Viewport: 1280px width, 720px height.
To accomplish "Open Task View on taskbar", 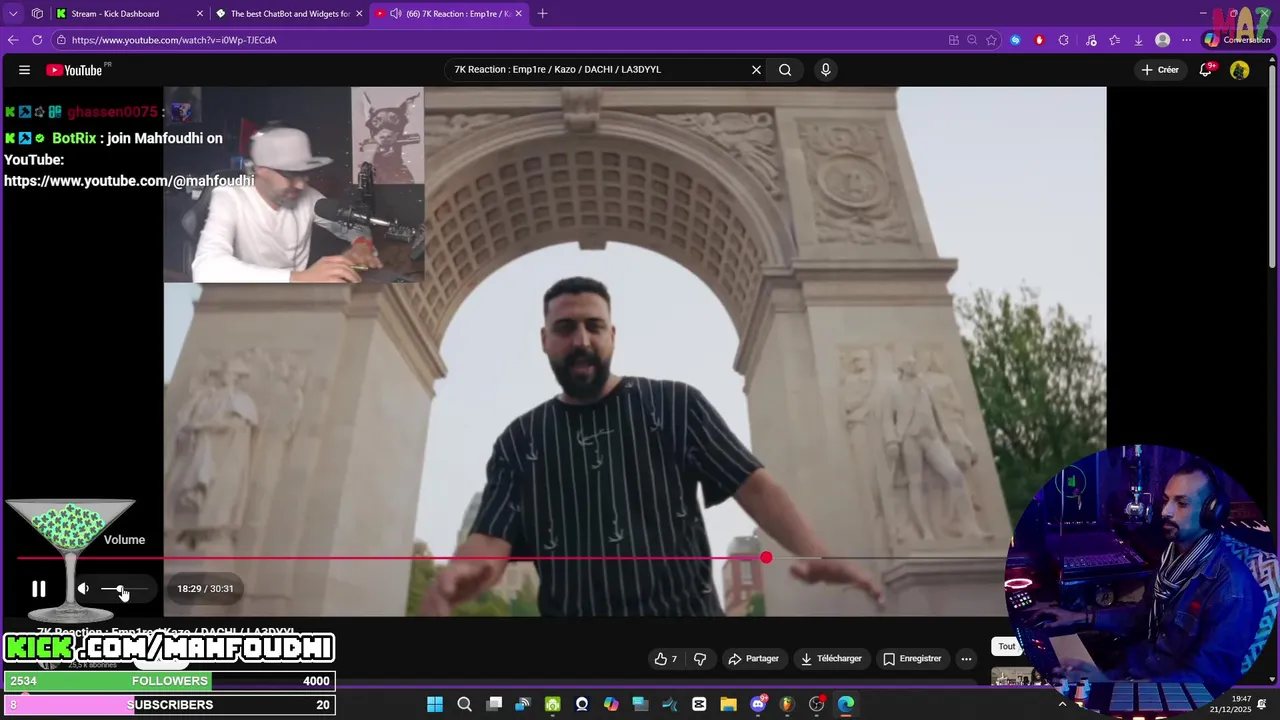I will pyautogui.click(x=494, y=704).
